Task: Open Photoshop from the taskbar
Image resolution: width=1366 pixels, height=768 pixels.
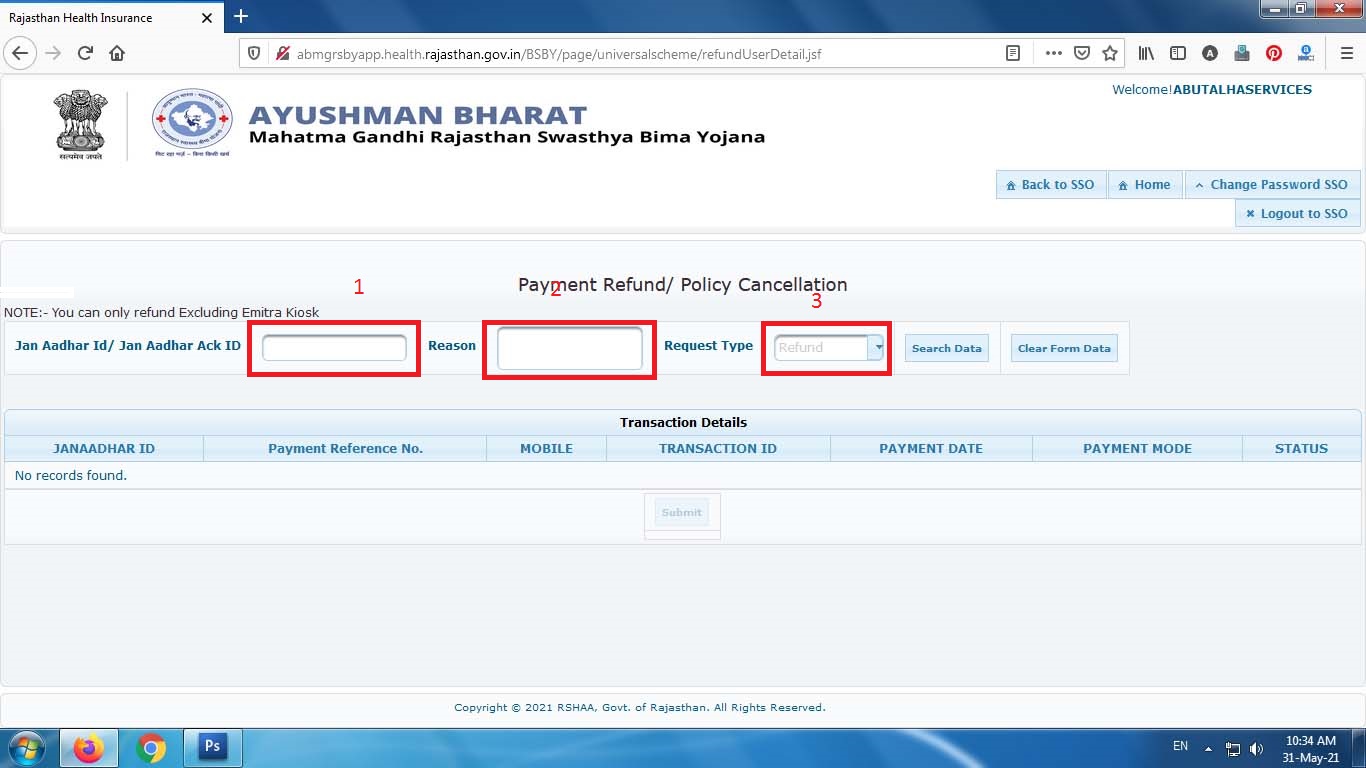Action: point(212,748)
